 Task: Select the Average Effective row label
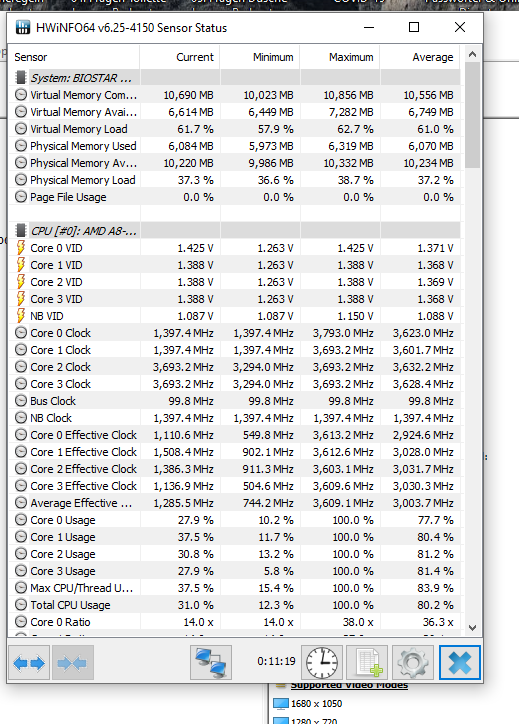(81, 503)
